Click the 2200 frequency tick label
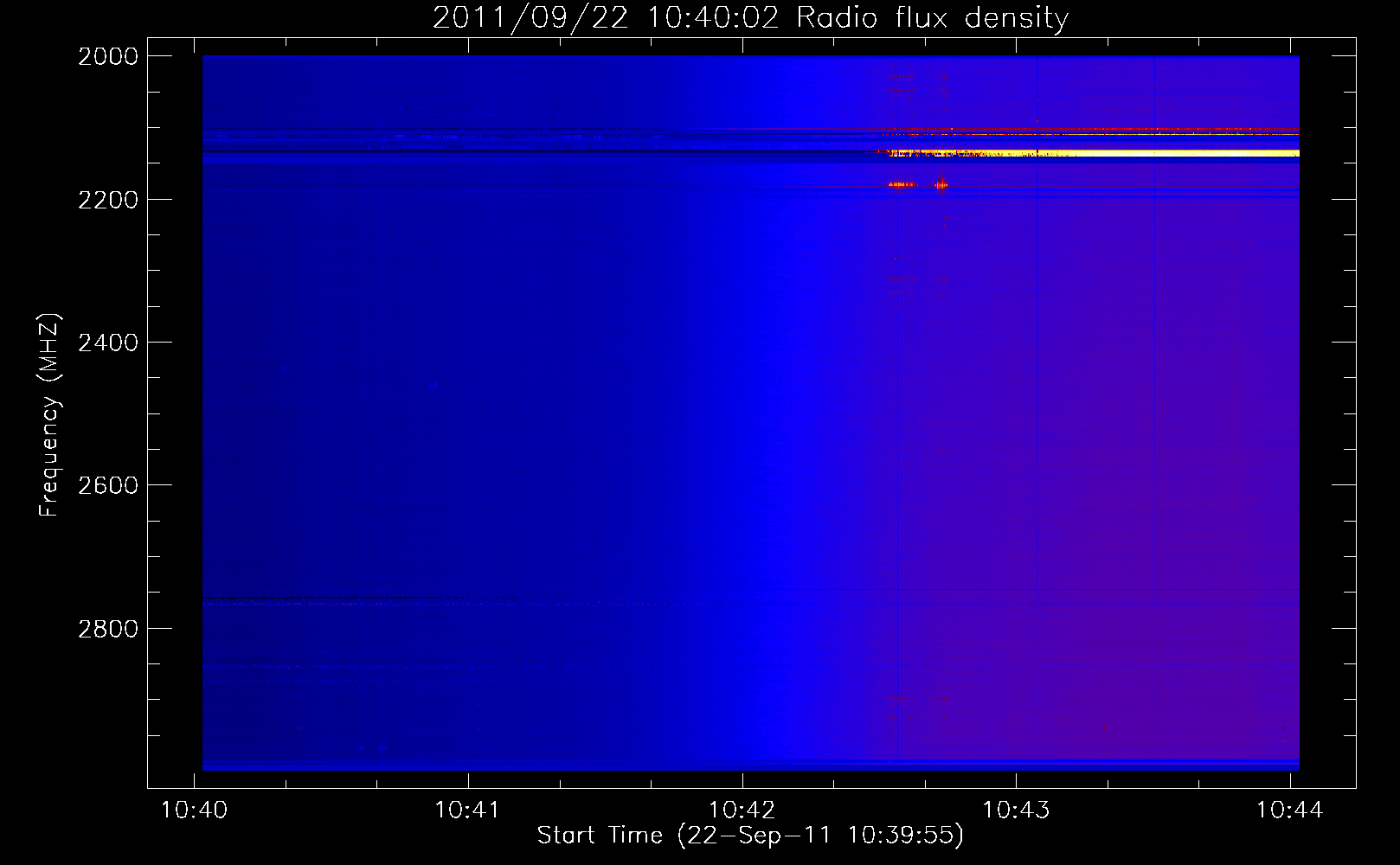 point(108,200)
